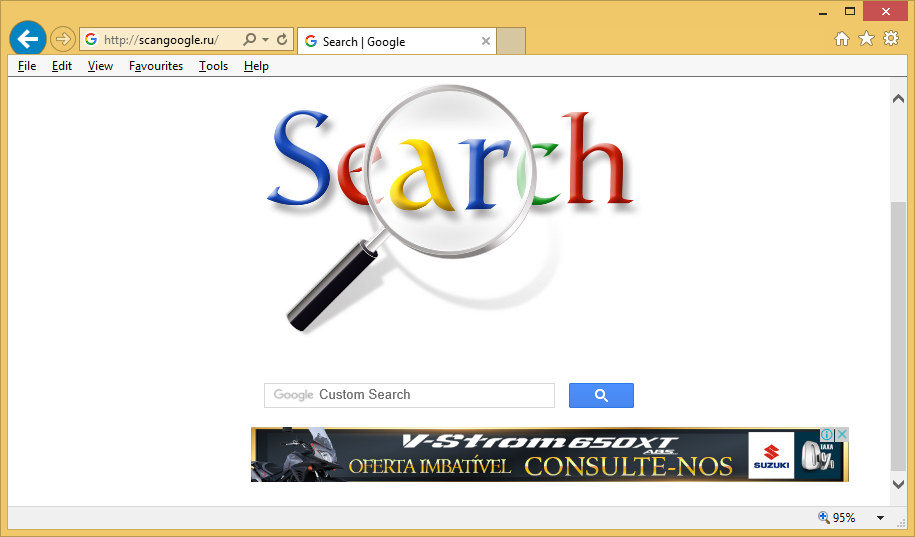Open the Edit menu
The height and width of the screenshot is (537, 915).
pyautogui.click(x=62, y=66)
